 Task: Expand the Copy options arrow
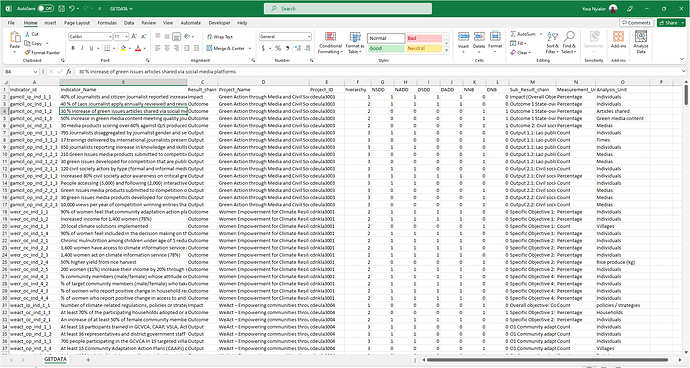[47, 43]
